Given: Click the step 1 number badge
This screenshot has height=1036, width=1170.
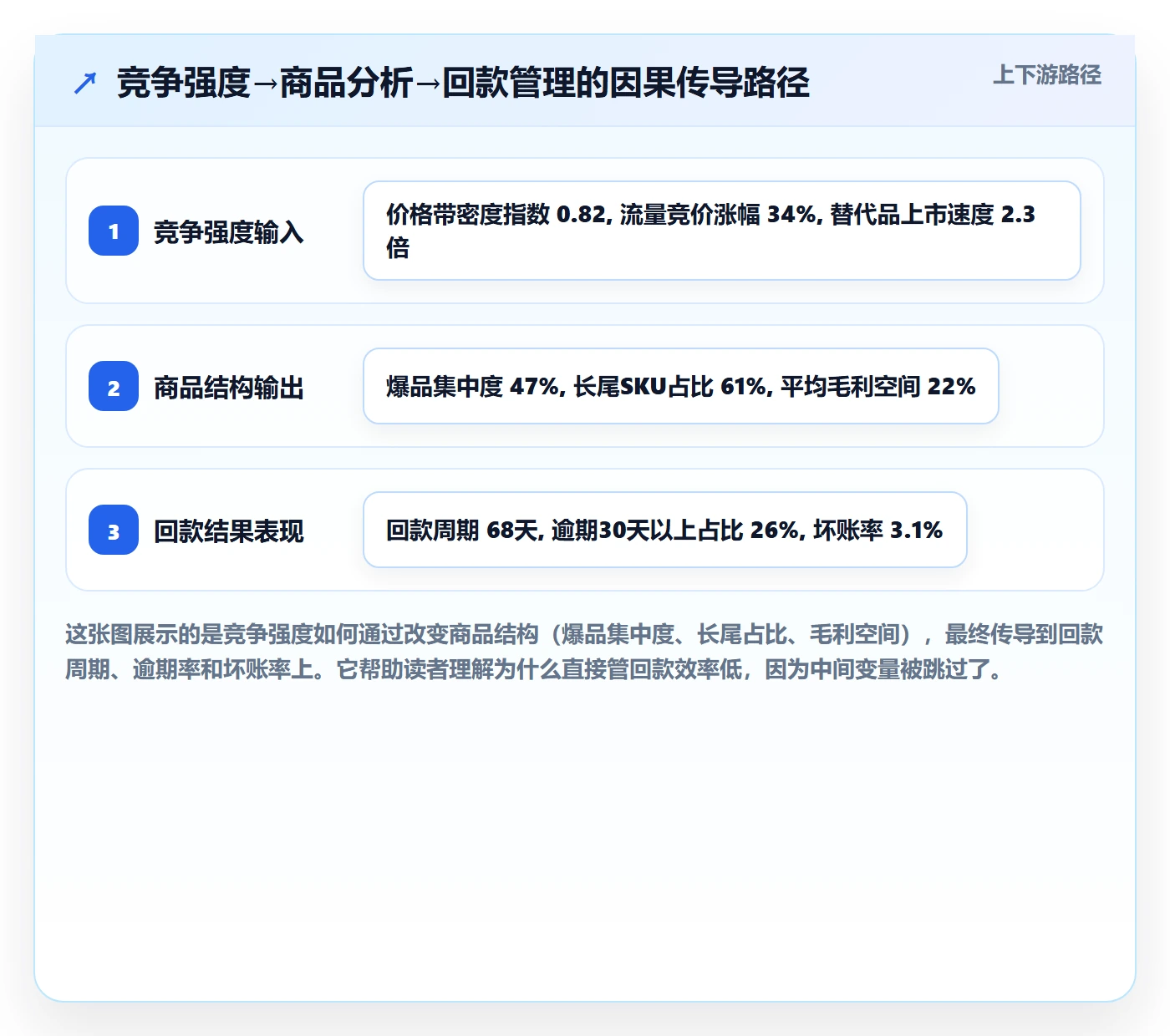Looking at the screenshot, I should coord(114,231).
